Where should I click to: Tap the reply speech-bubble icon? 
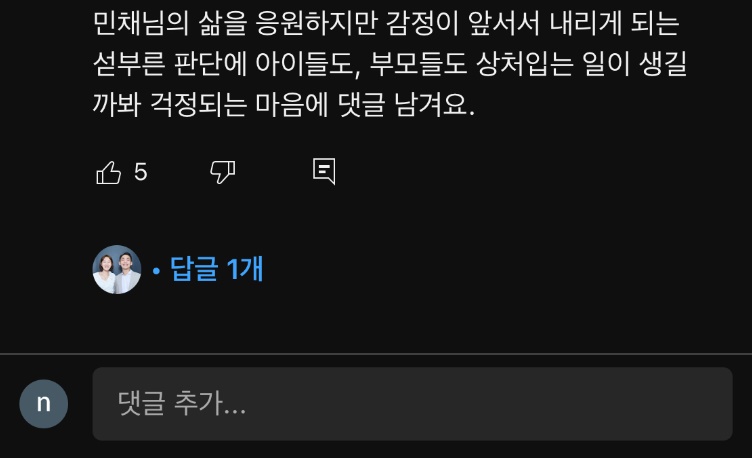tap(324, 171)
